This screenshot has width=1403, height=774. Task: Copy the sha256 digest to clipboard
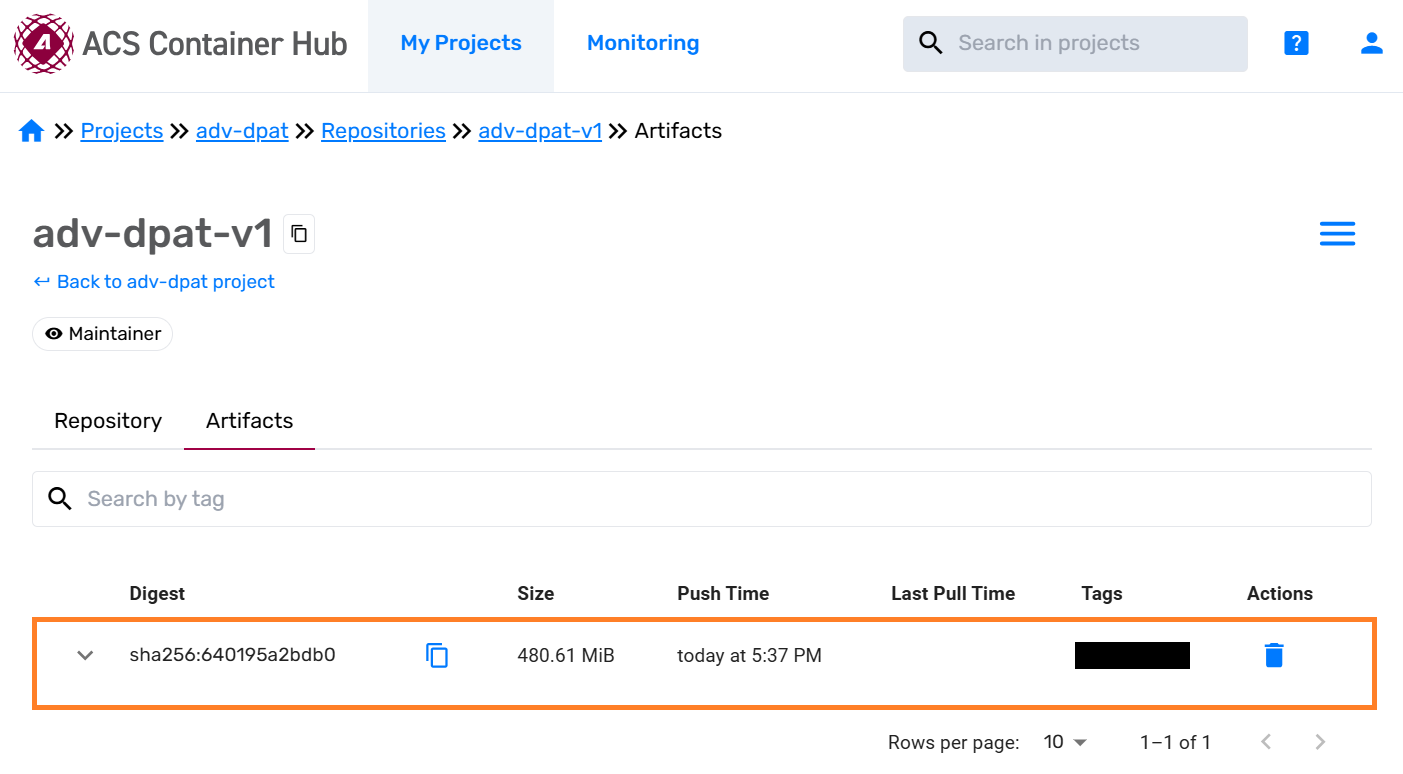(x=437, y=656)
